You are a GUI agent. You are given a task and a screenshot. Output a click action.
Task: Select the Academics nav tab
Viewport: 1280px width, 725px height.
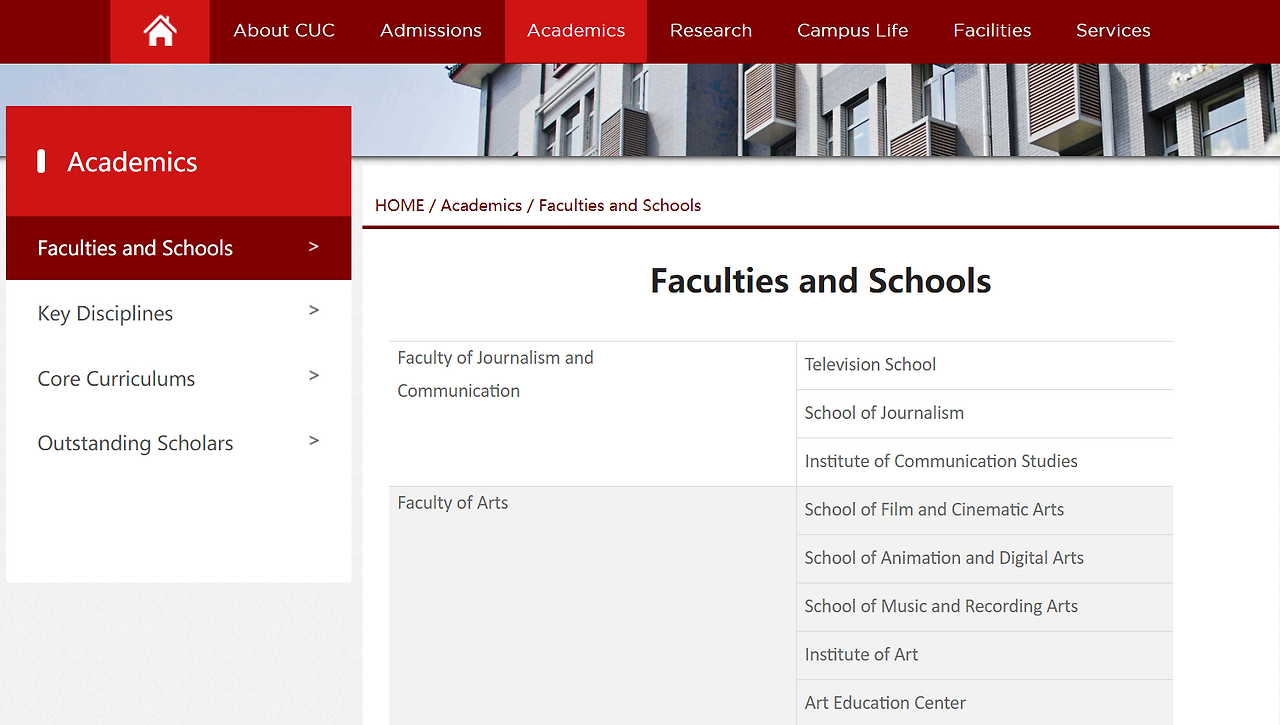tap(576, 31)
